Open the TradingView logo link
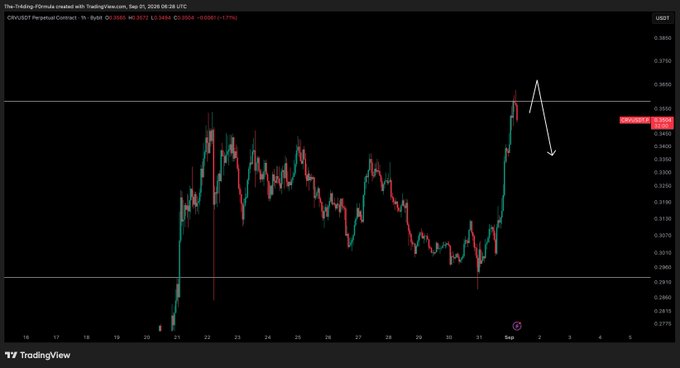Image resolution: width=680 pixels, height=368 pixels. pos(38,355)
